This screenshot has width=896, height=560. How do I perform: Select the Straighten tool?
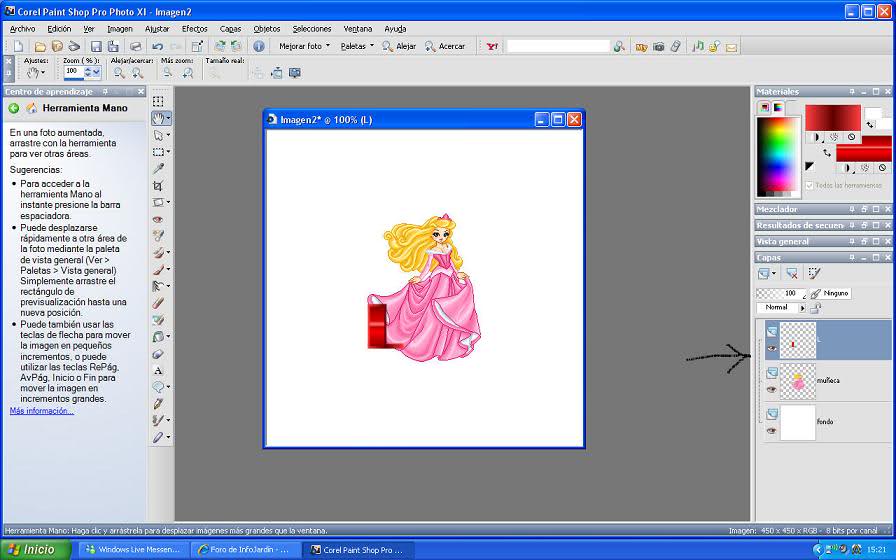coord(158,202)
